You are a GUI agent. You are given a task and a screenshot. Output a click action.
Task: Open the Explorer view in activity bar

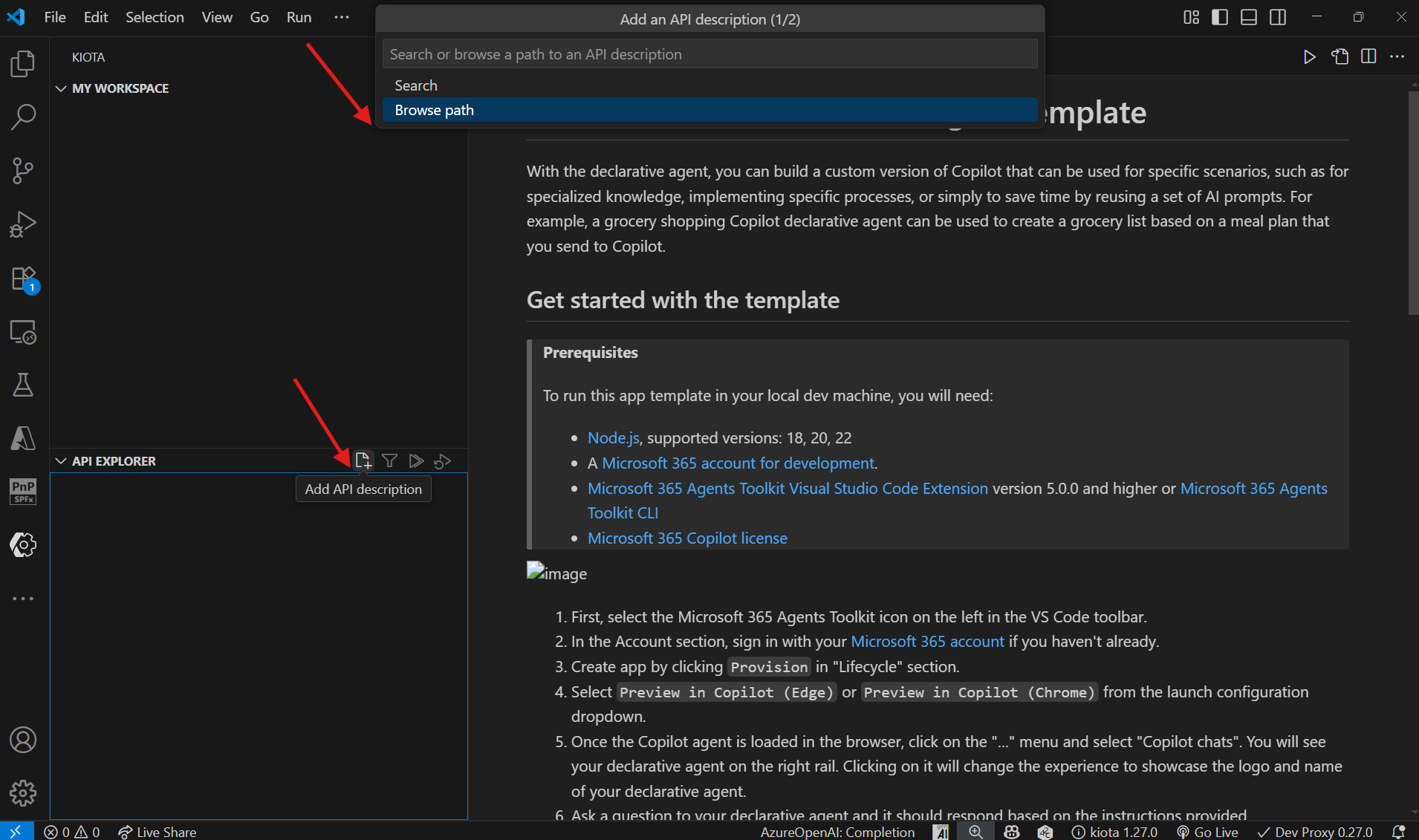click(x=23, y=63)
